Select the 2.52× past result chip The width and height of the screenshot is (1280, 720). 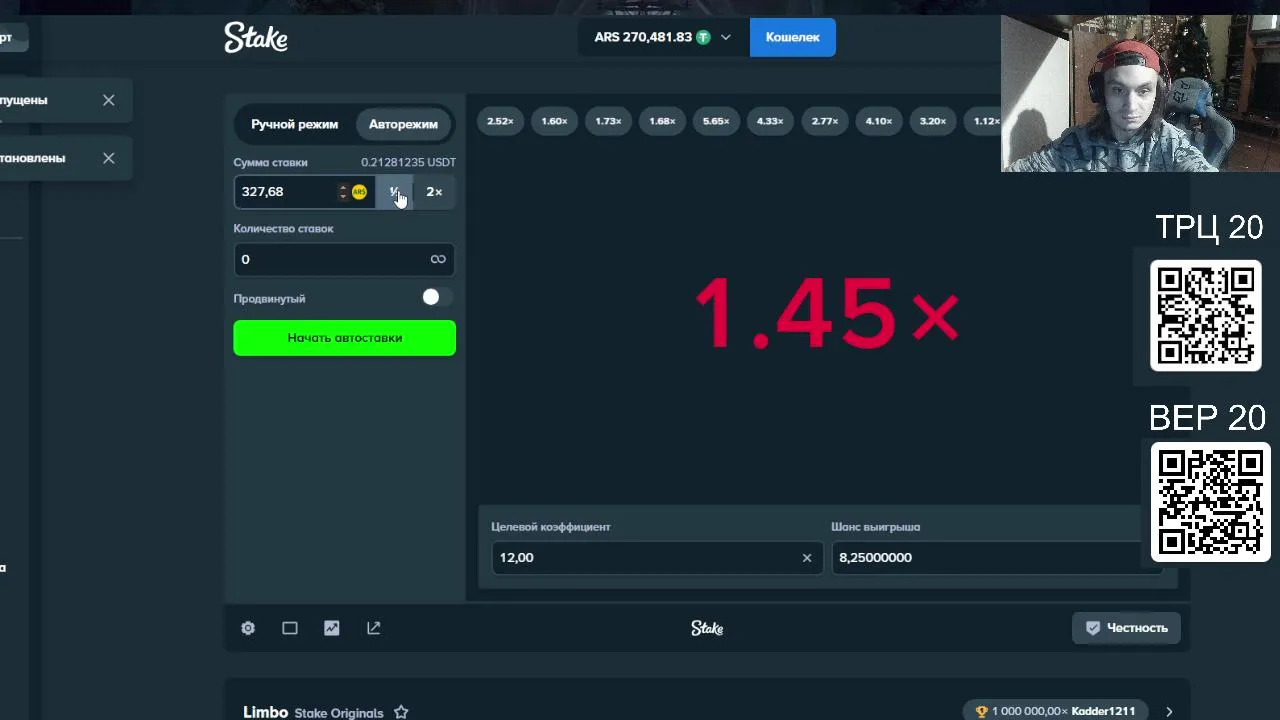tap(500, 121)
